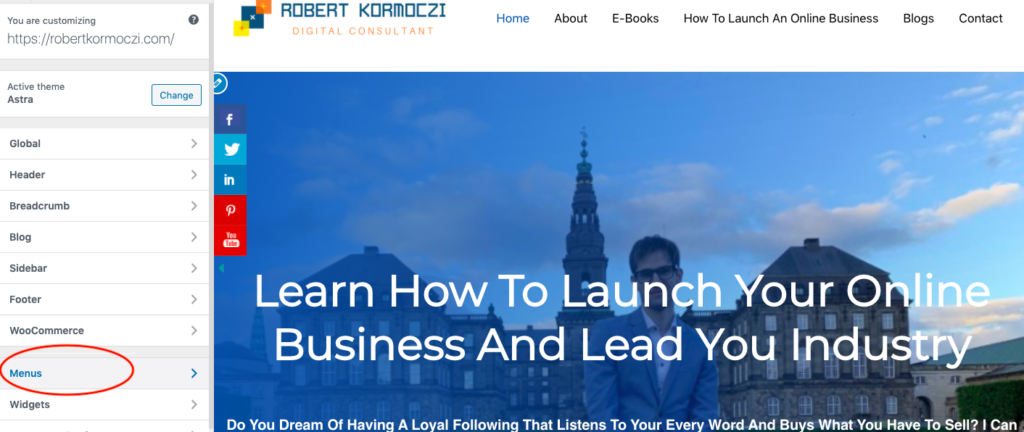Open How To Launch An Online Business link
The width and height of the screenshot is (1024, 432).
point(781,19)
